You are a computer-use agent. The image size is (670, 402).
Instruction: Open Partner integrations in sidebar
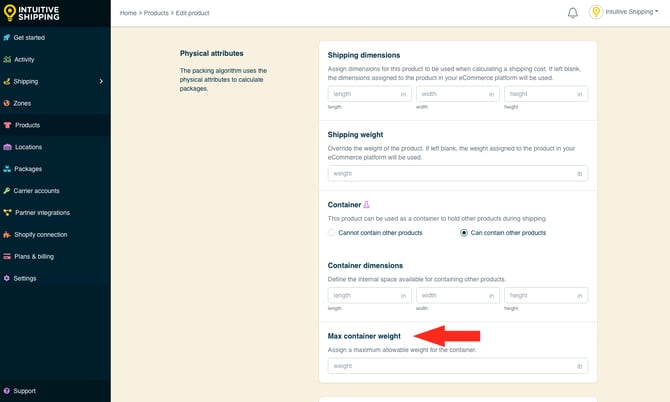42,212
